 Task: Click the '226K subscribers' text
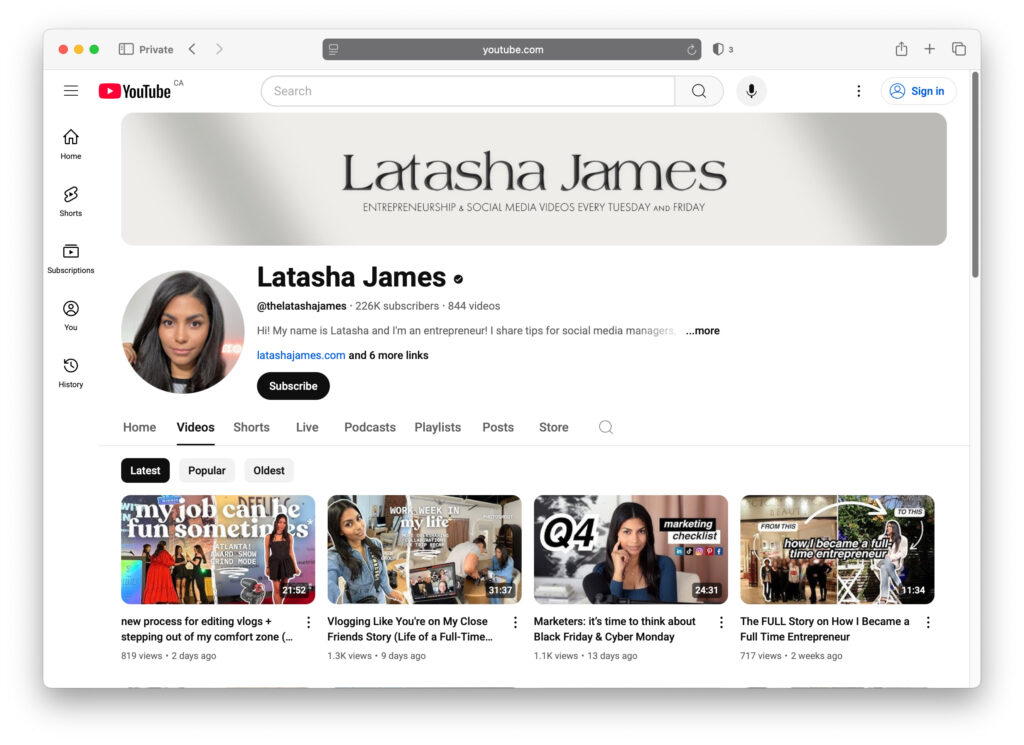[x=397, y=306]
